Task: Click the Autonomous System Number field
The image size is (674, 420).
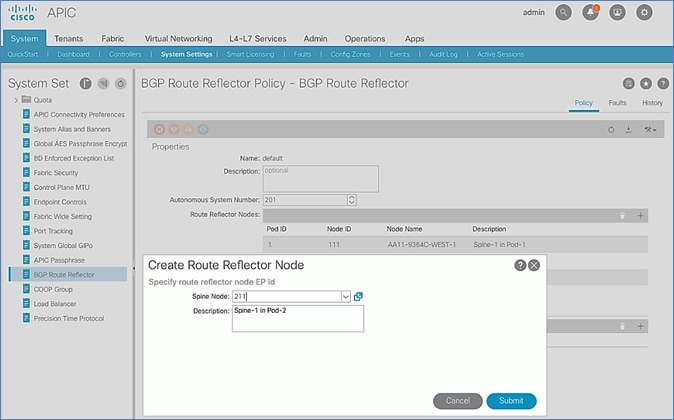Action: [305, 200]
